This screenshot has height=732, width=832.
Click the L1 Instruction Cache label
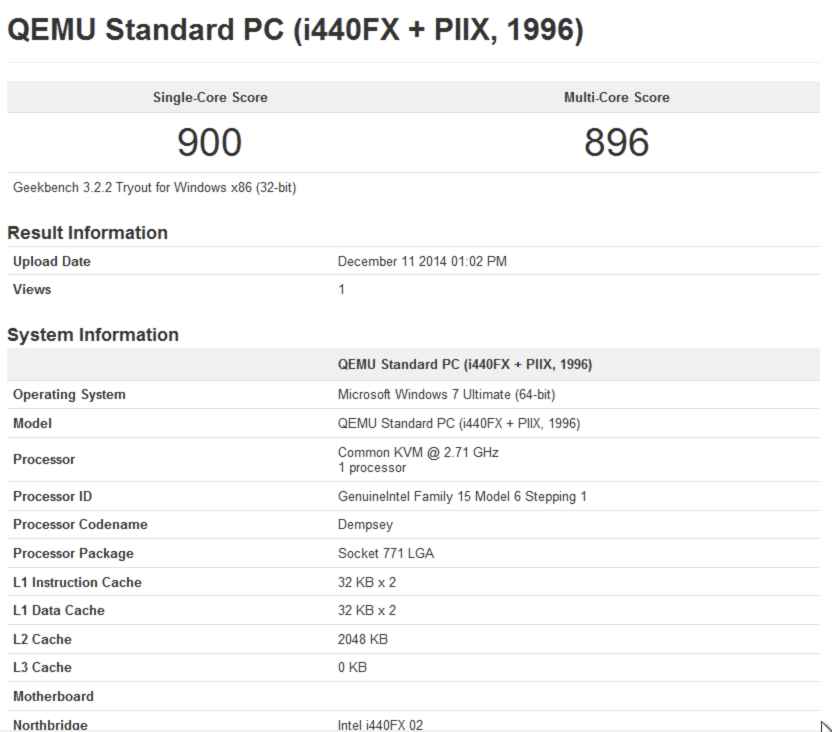coord(77,582)
